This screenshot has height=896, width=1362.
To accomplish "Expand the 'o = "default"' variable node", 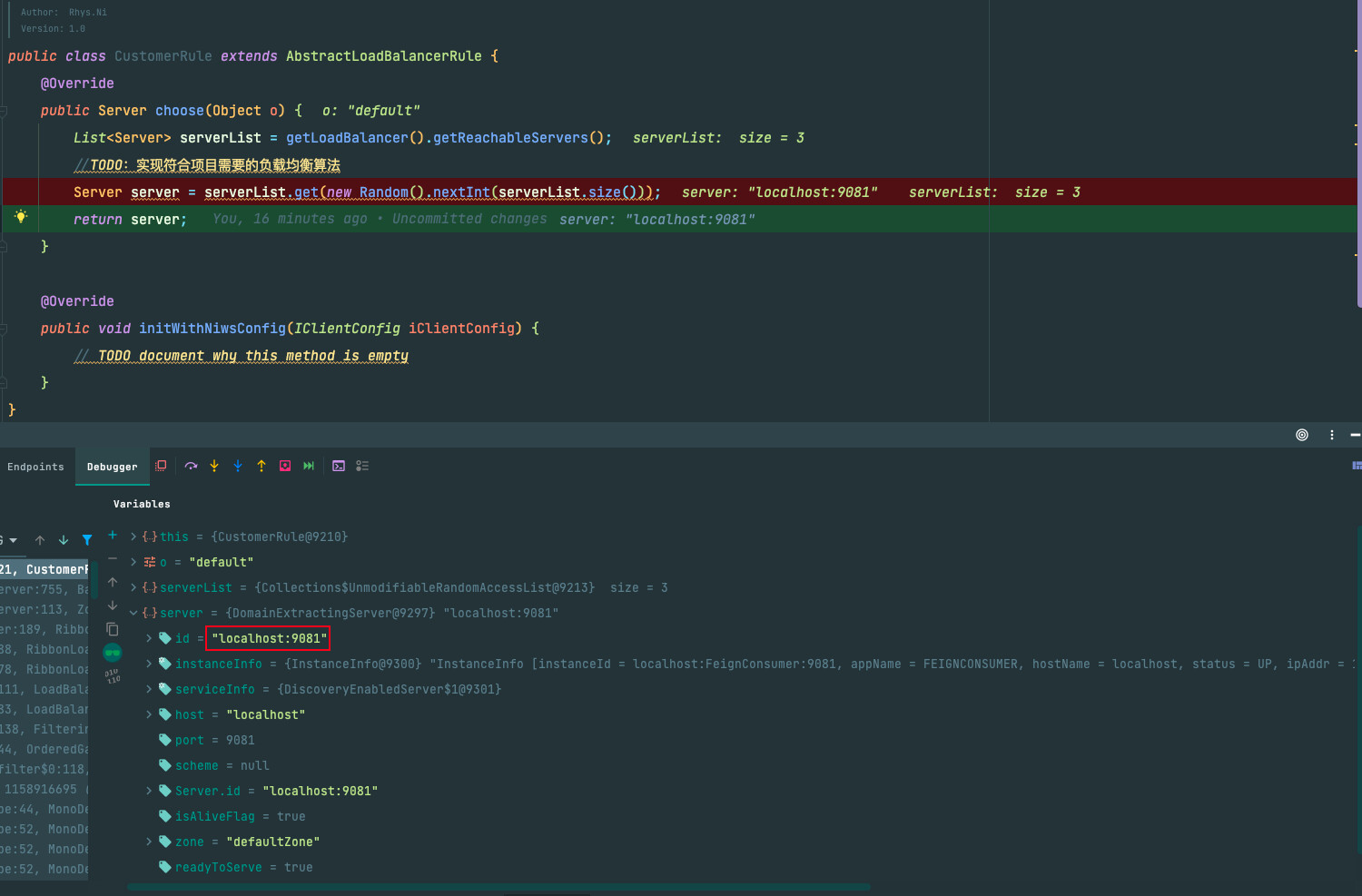I will coord(133,562).
